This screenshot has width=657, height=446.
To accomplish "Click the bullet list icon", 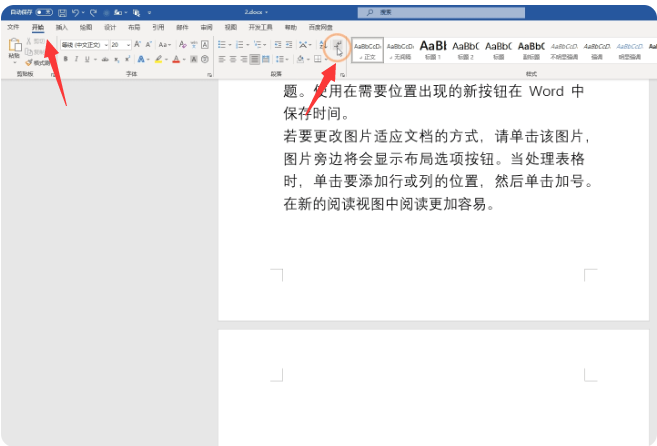I will point(223,45).
